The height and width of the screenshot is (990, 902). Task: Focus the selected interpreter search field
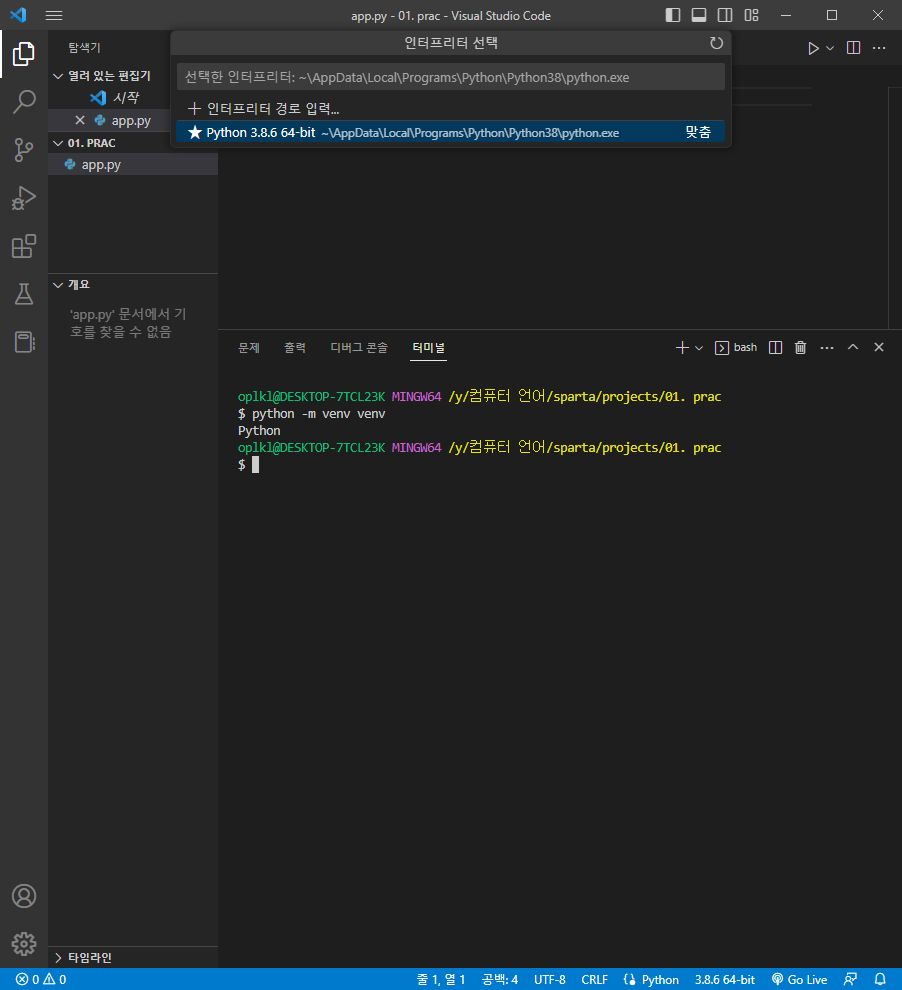click(450, 77)
